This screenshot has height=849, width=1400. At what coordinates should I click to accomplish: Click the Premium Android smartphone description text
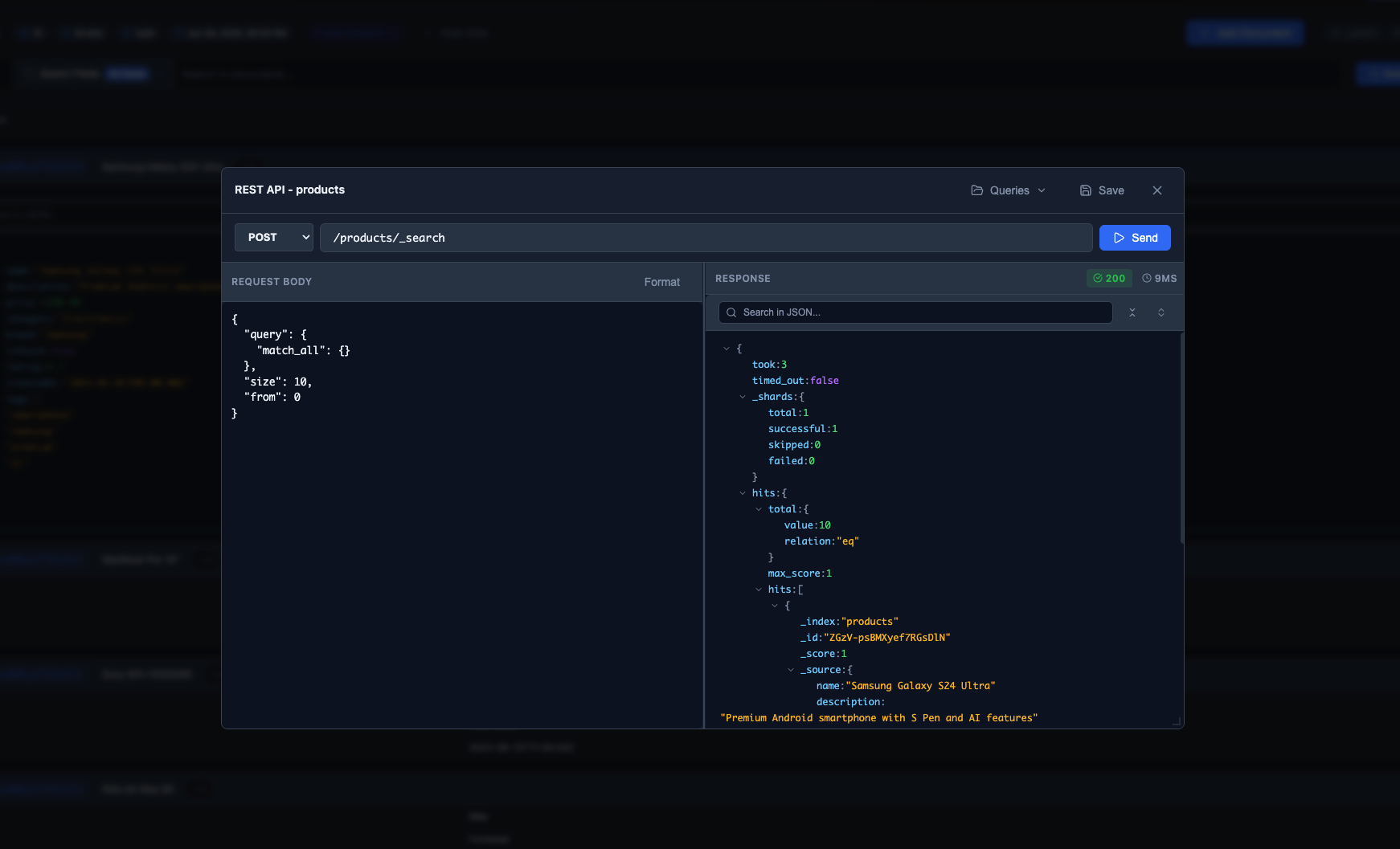[879, 718]
